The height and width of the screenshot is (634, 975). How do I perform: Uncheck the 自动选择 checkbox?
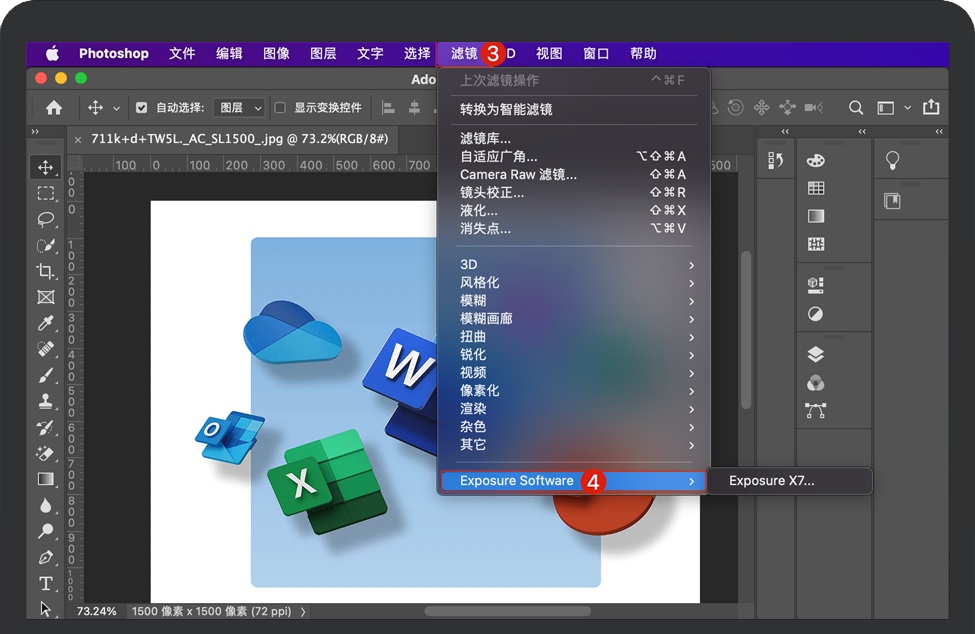(142, 108)
